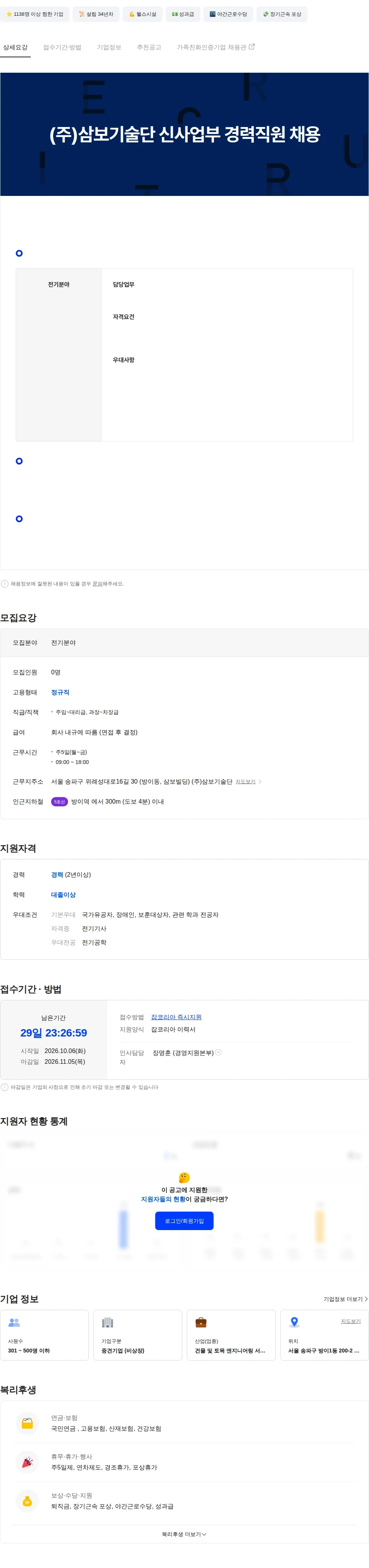
Task: Click the 로그인/회원가입 button
Action: click(x=184, y=1221)
